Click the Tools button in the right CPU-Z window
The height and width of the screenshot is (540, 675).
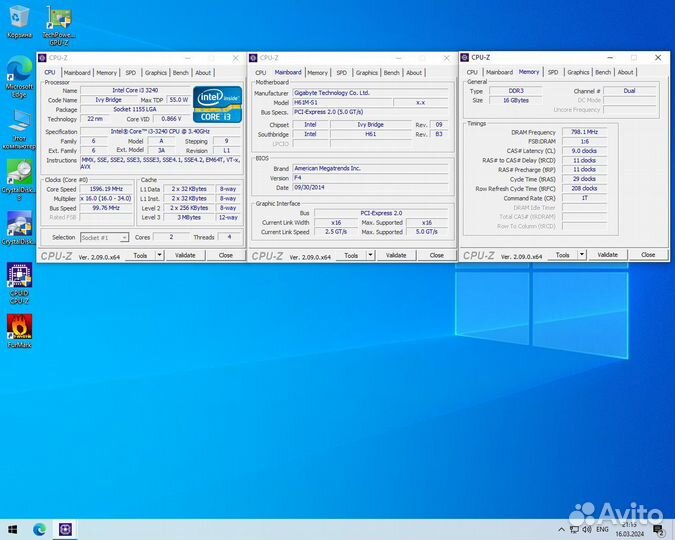[x=562, y=255]
